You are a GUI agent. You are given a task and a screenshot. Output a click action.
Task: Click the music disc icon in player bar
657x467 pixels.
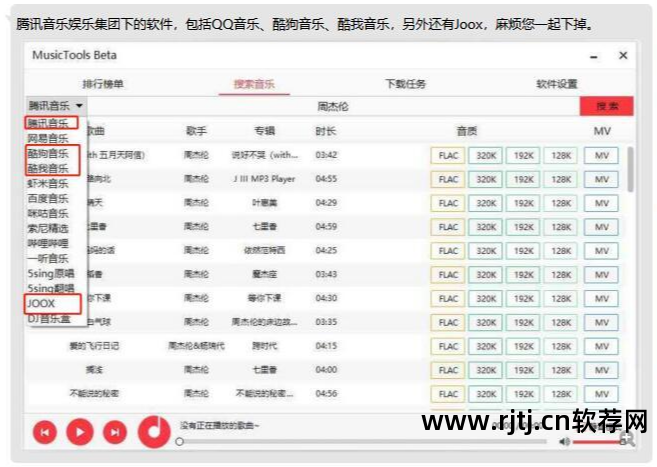[154, 431]
